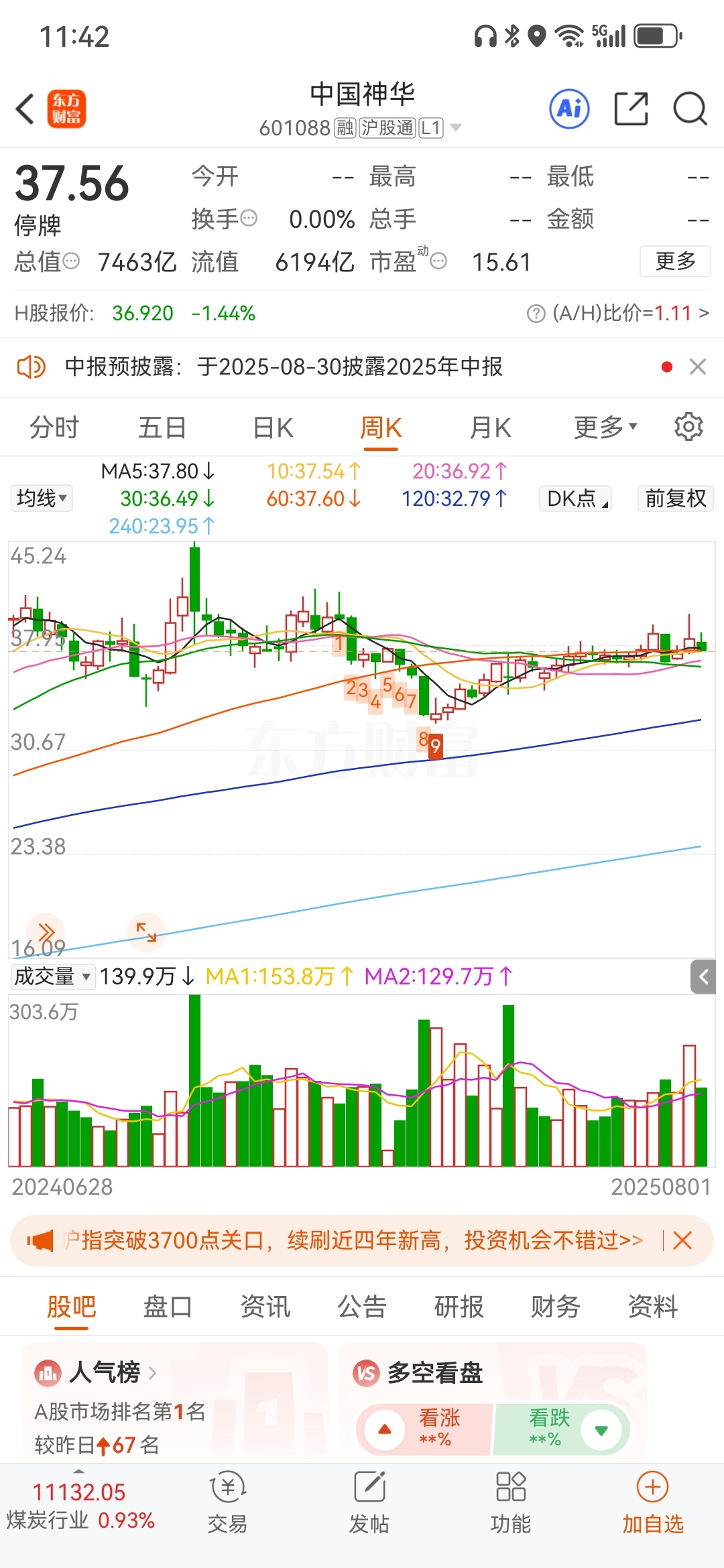This screenshot has height=1568, width=724.
Task: Tap the 沪股通 badge
Action: pos(387,128)
